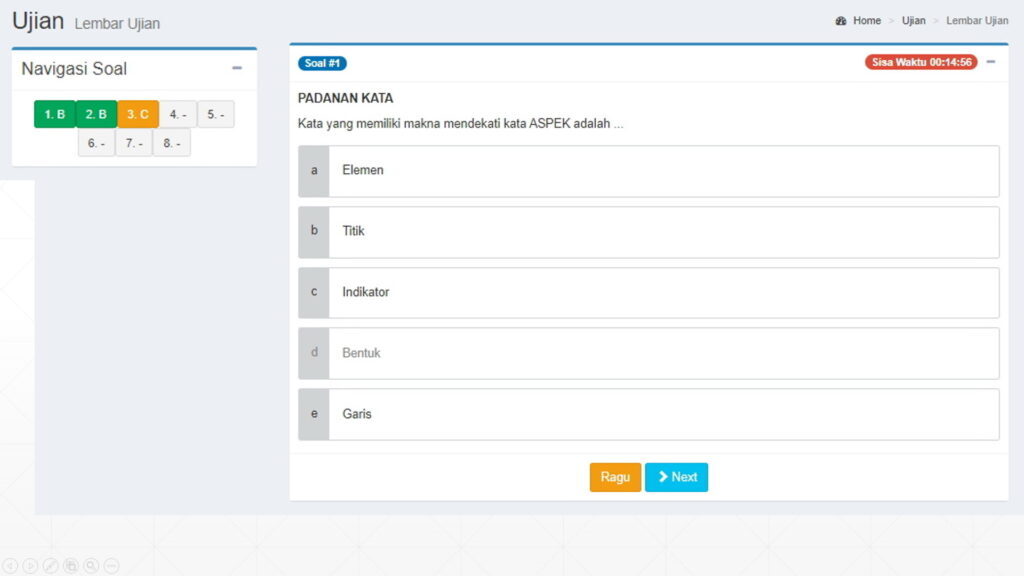Select answer option b Titik

point(648,232)
